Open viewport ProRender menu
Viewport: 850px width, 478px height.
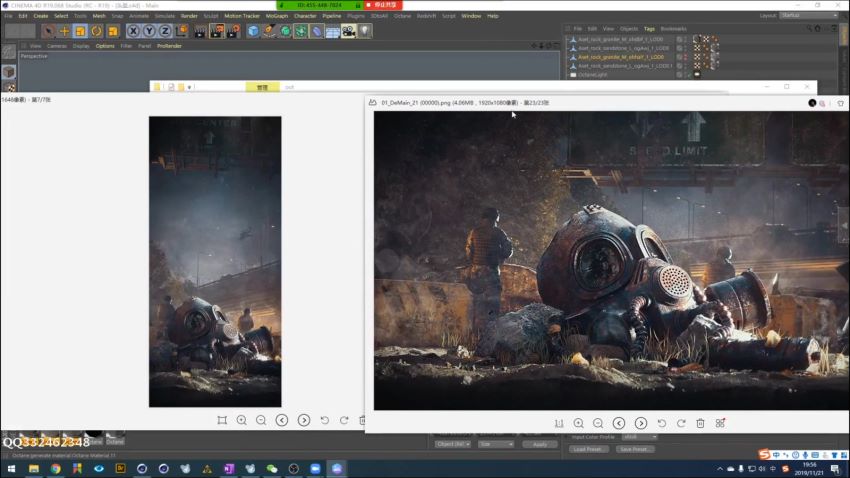coord(170,46)
